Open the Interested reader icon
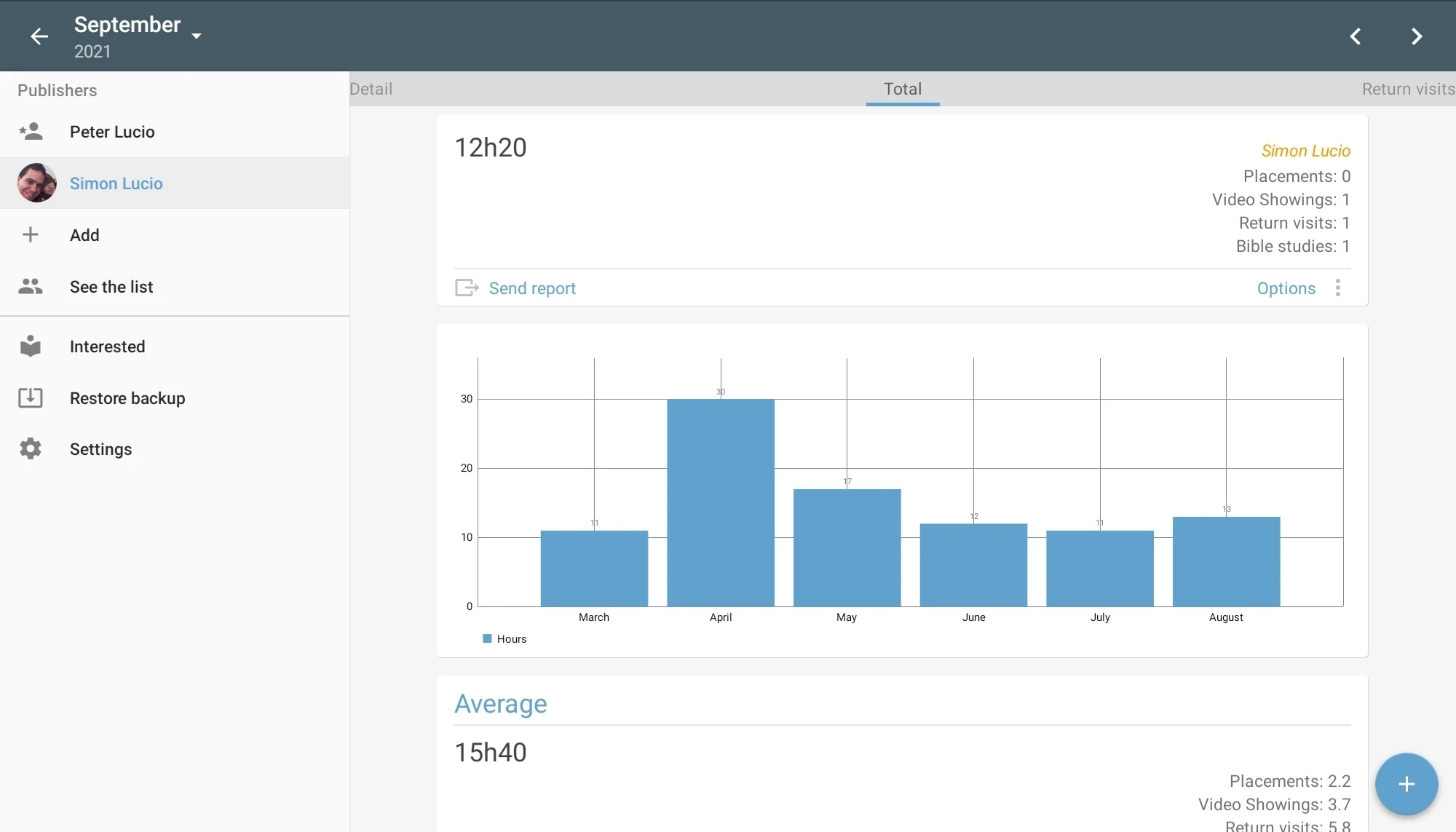 point(31,346)
